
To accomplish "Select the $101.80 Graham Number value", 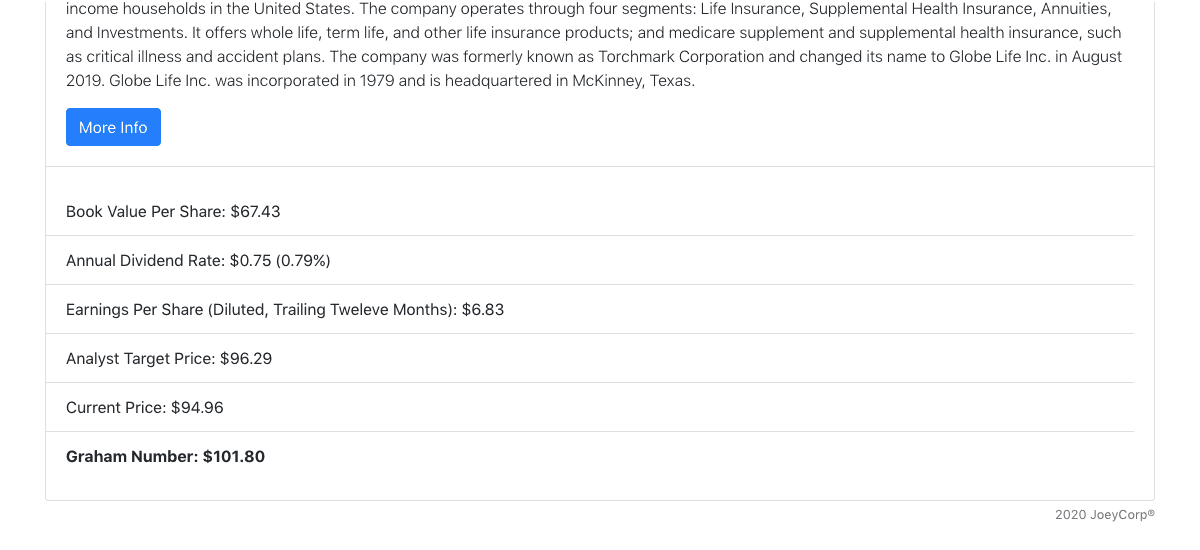I will coord(234,457).
